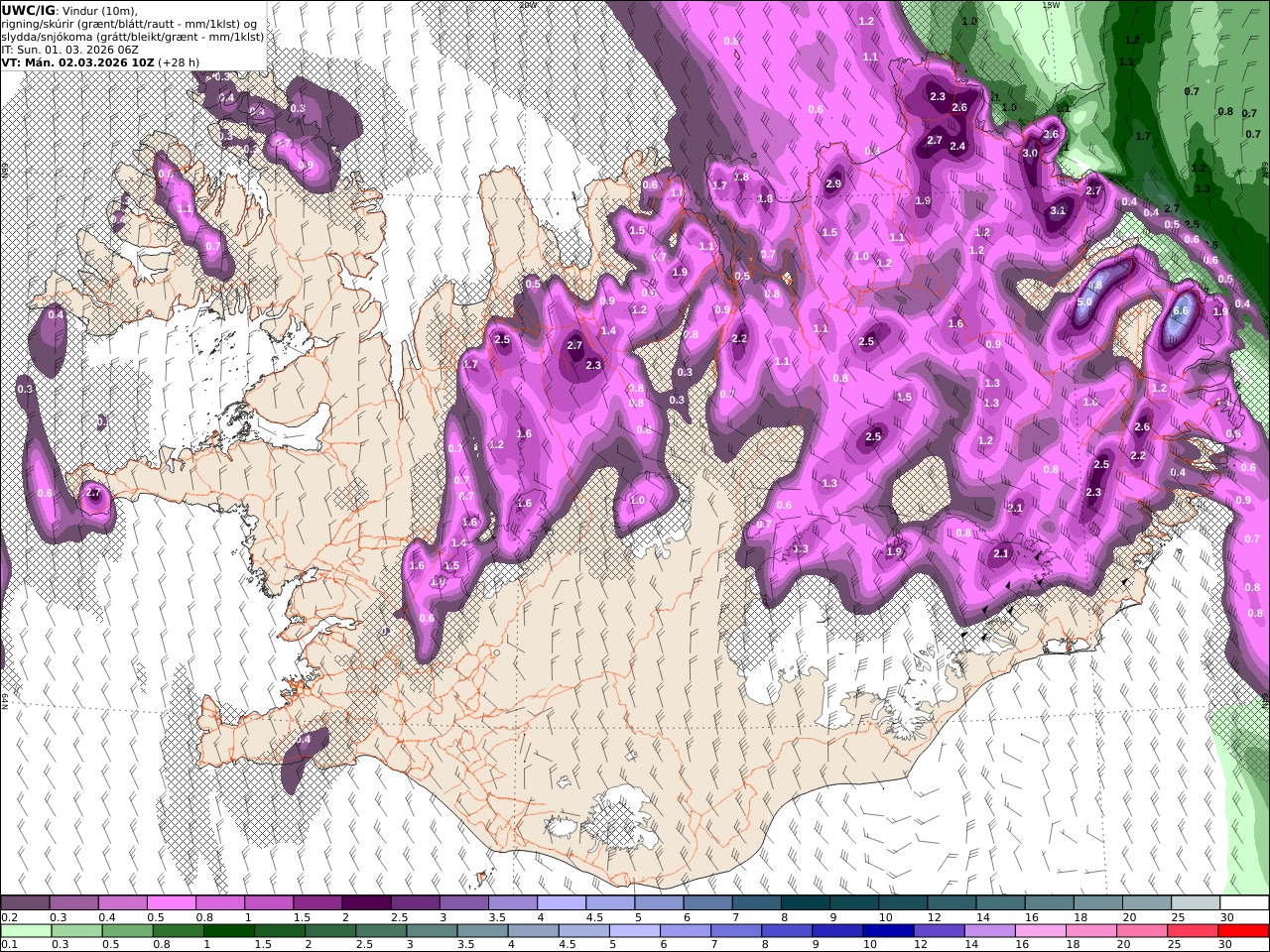Click the '0.4' label under the upper legend
Viewport: 1270px width, 952px height.
click(x=107, y=917)
